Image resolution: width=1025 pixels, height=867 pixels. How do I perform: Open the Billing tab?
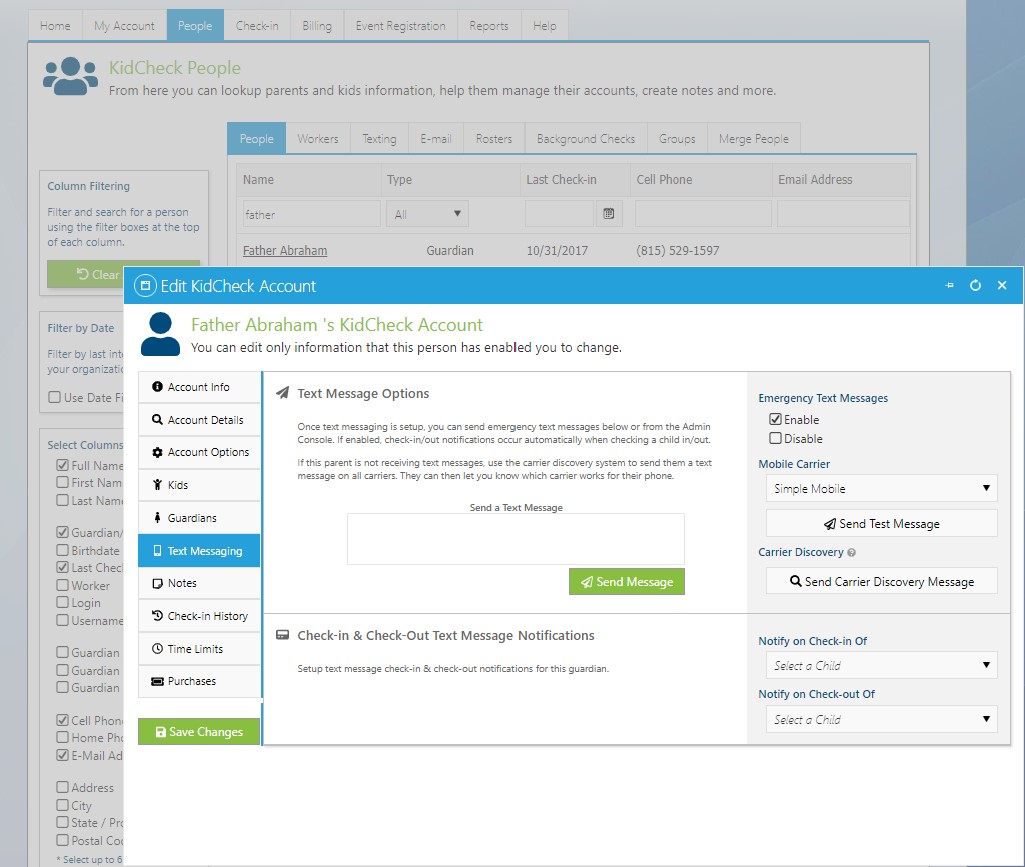[x=317, y=26]
